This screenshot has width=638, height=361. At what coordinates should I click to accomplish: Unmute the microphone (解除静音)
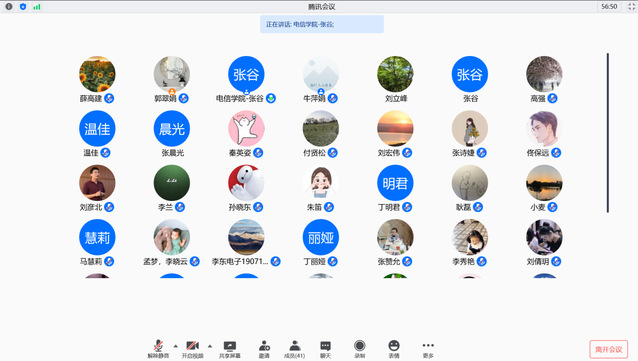pyautogui.click(x=158, y=349)
